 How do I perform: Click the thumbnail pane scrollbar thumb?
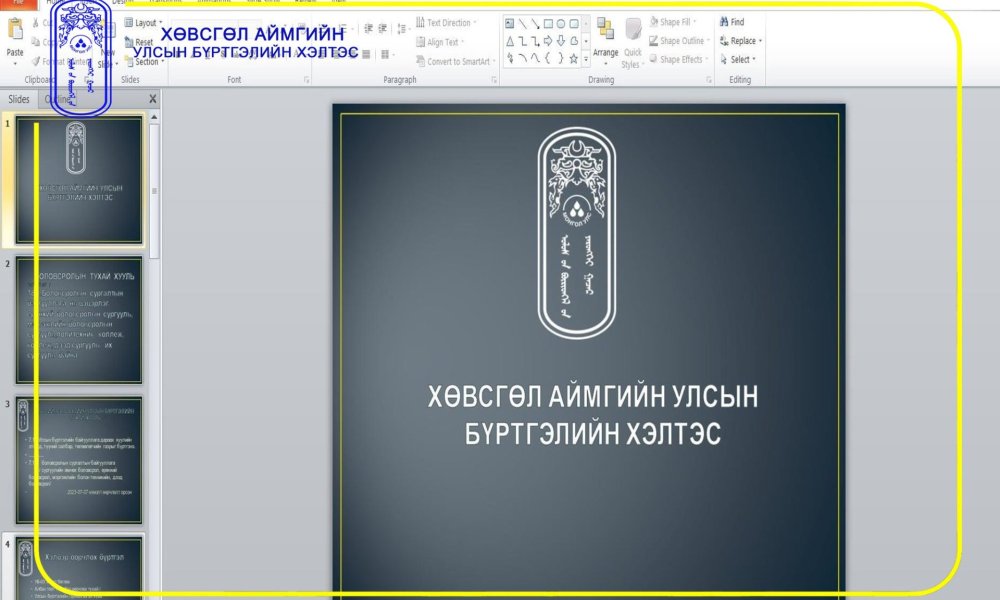[154, 191]
